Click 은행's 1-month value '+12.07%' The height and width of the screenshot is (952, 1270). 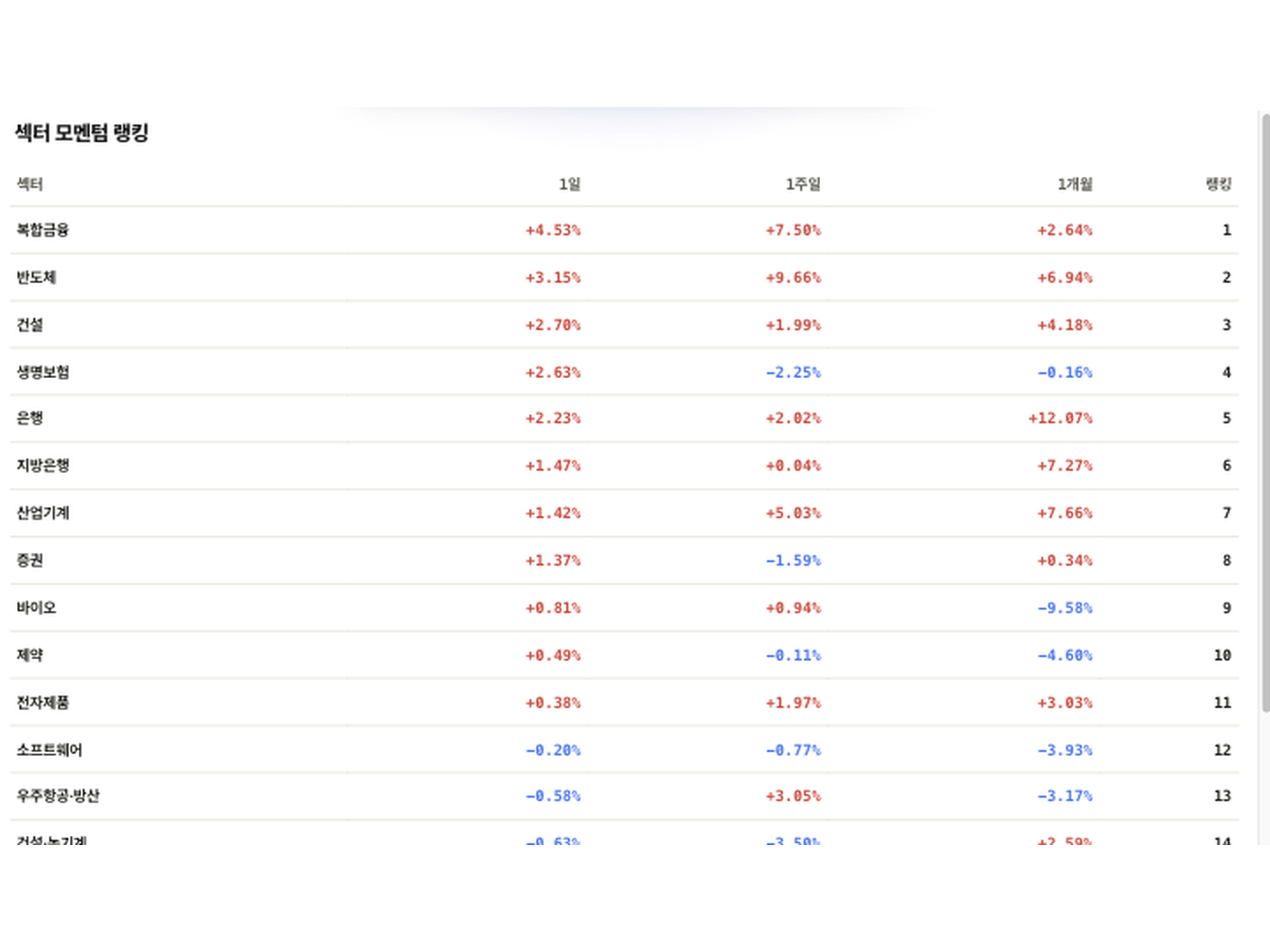pos(1060,418)
